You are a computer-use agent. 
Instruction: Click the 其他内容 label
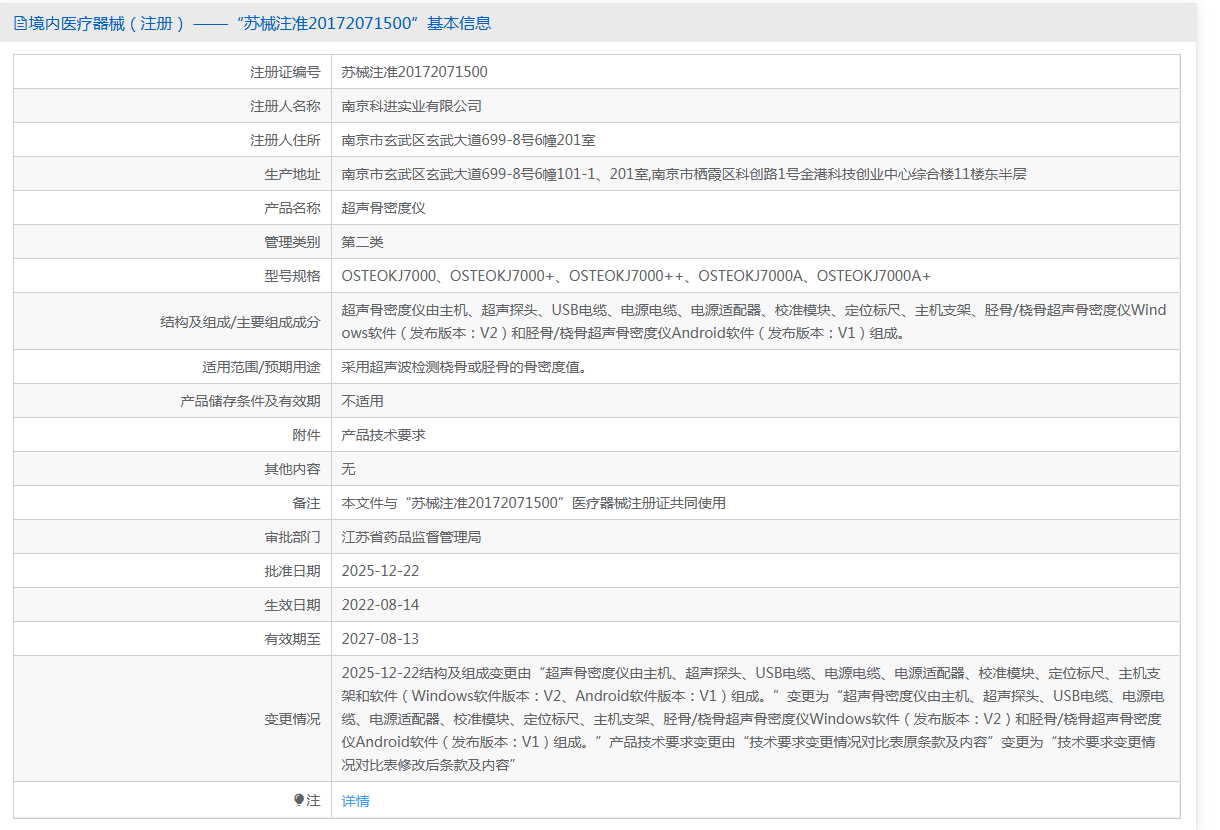click(x=292, y=469)
